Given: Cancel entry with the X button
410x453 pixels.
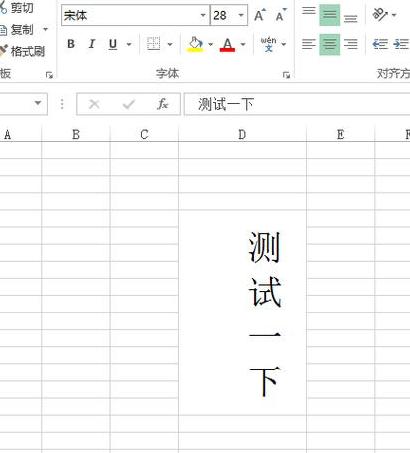Looking at the screenshot, I should click(94, 104).
